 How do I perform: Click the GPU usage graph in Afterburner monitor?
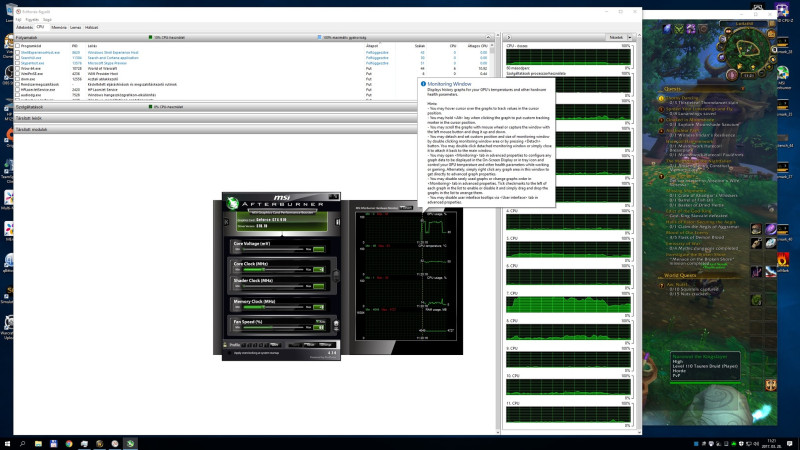[406, 228]
